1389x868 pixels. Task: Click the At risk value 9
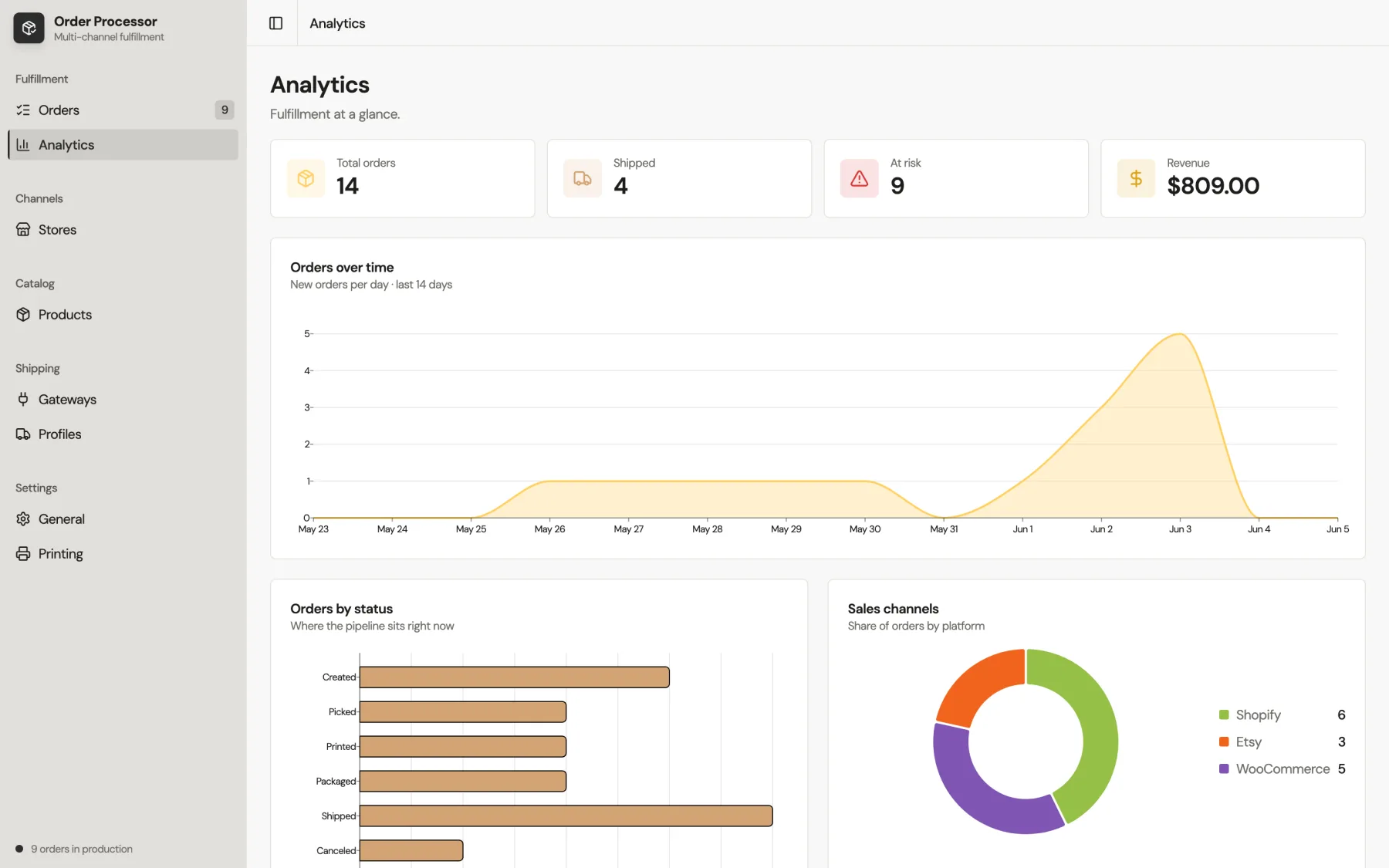pos(897,186)
